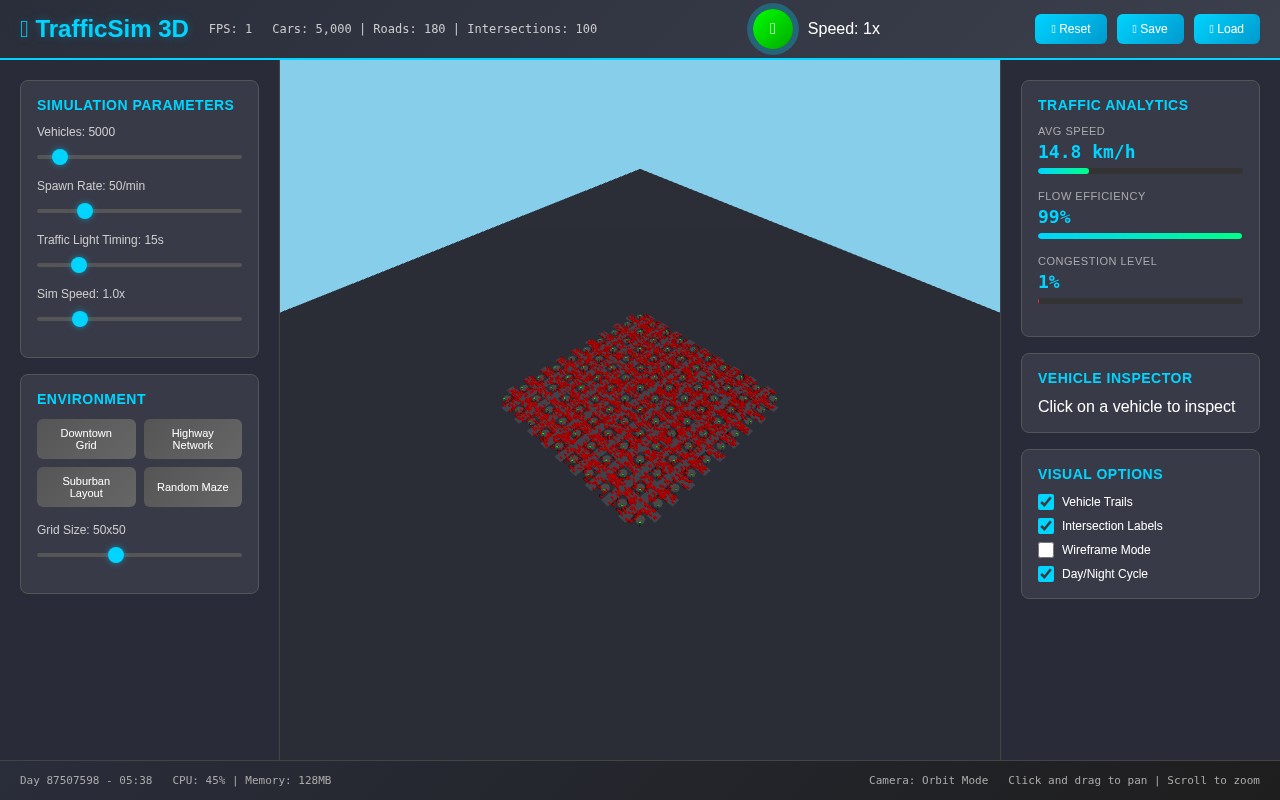Load a saved simulation

pyautogui.click(x=1226, y=29)
